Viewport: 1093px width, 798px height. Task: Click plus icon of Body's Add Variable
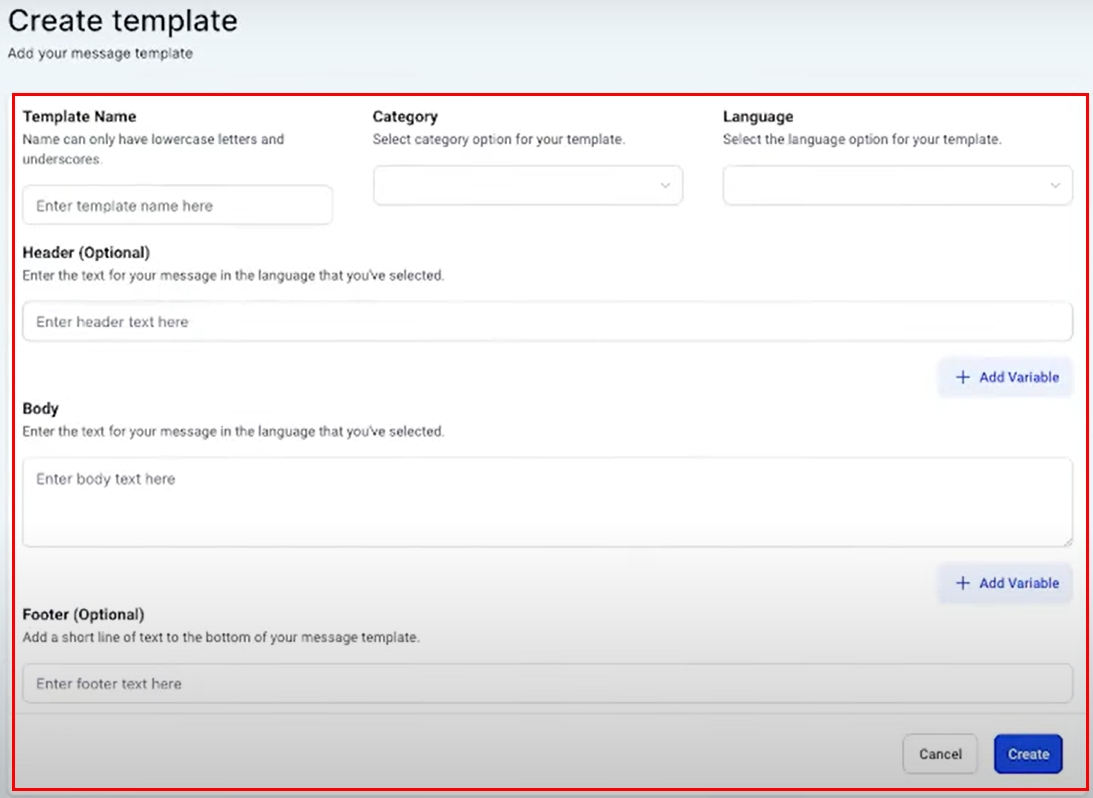[x=963, y=583]
